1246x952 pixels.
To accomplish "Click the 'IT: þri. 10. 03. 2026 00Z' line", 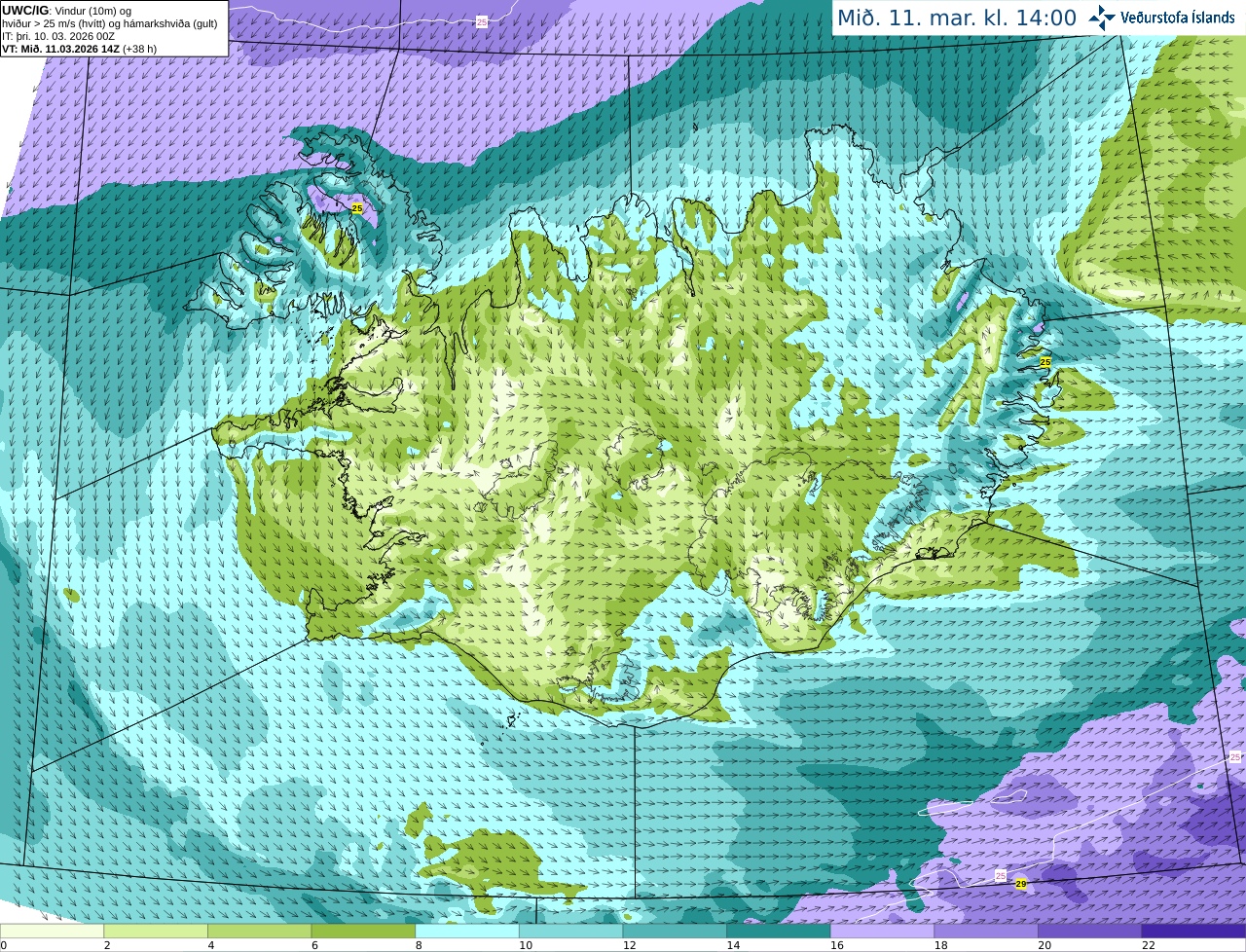I will pyautogui.click(x=58, y=36).
